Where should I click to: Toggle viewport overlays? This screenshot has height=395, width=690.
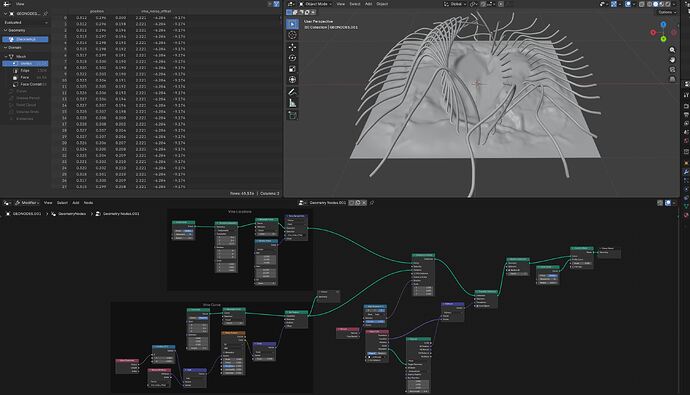[628, 4]
